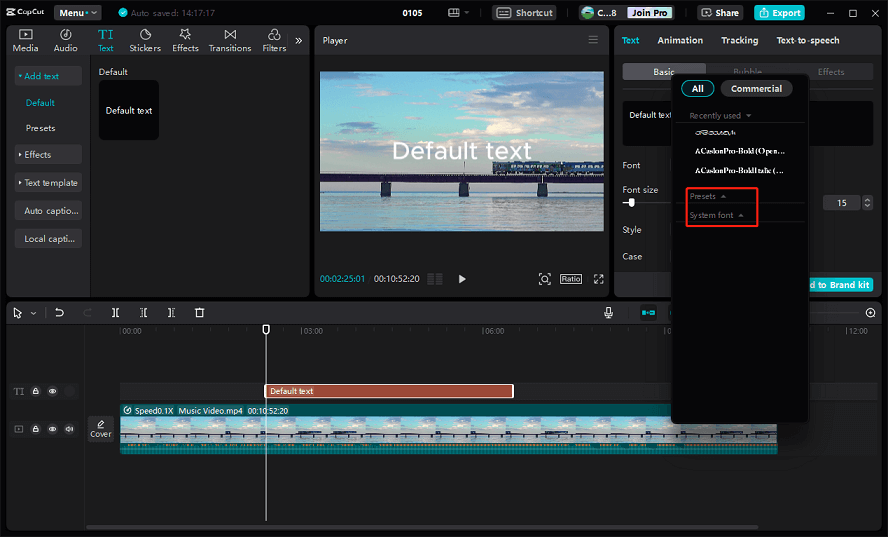Click the timeline playhead marker
Image resolution: width=888 pixels, height=537 pixels.
[x=266, y=329]
